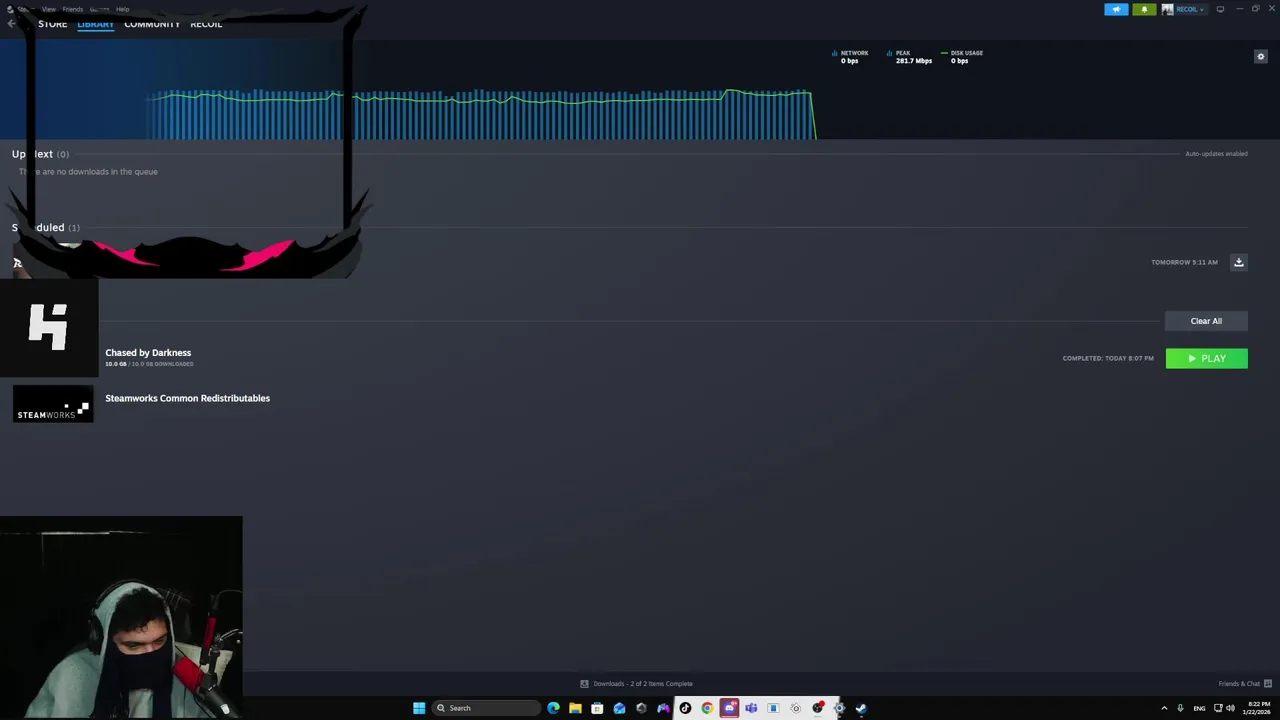Show hidden system tray icons
This screenshot has width=1280, height=720.
(1164, 708)
